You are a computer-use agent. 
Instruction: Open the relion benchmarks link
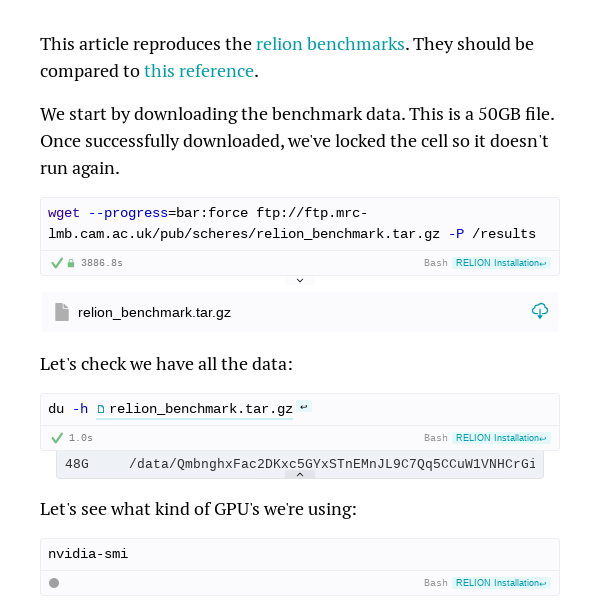(x=330, y=44)
